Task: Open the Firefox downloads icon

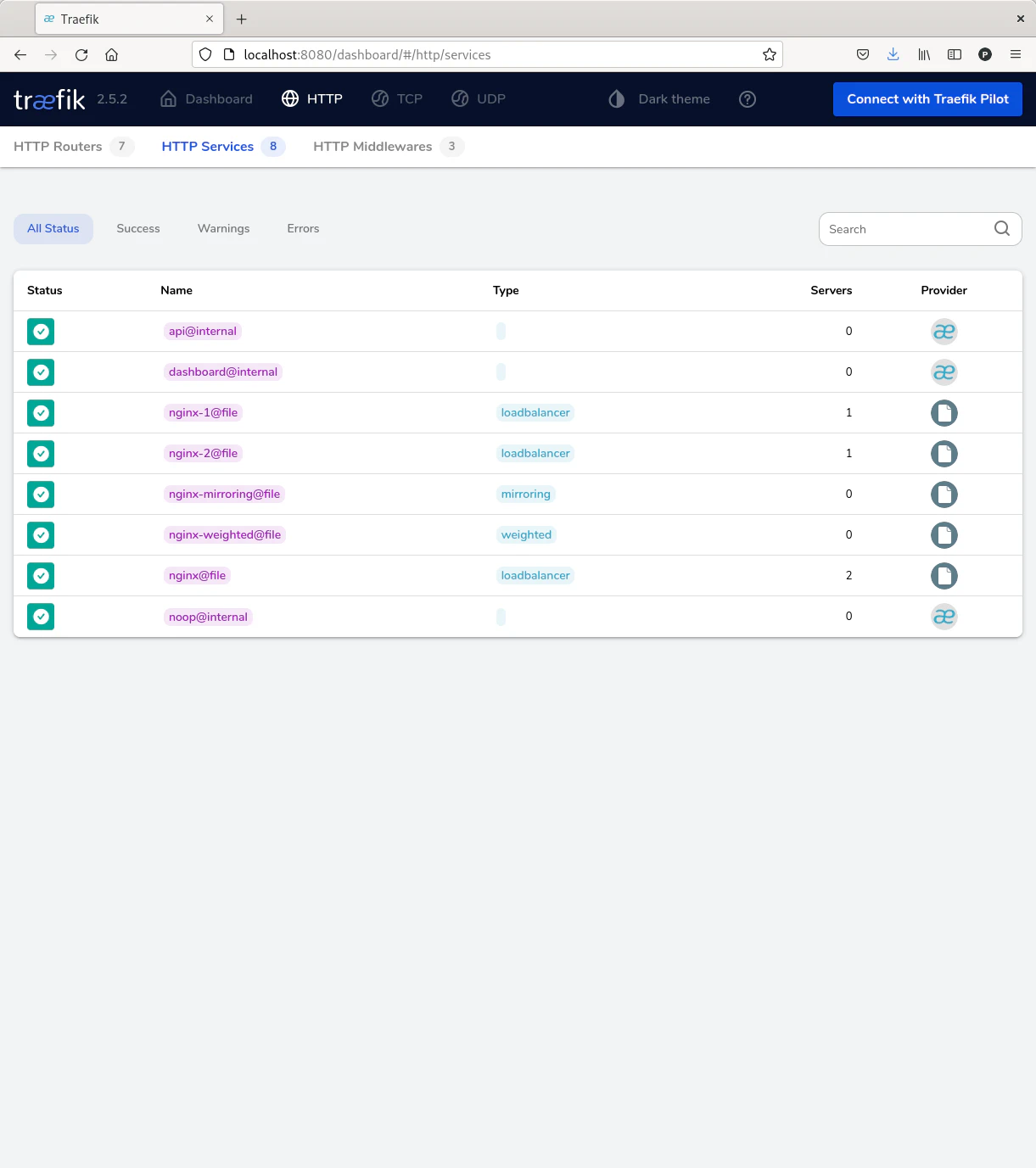Action: (893, 55)
